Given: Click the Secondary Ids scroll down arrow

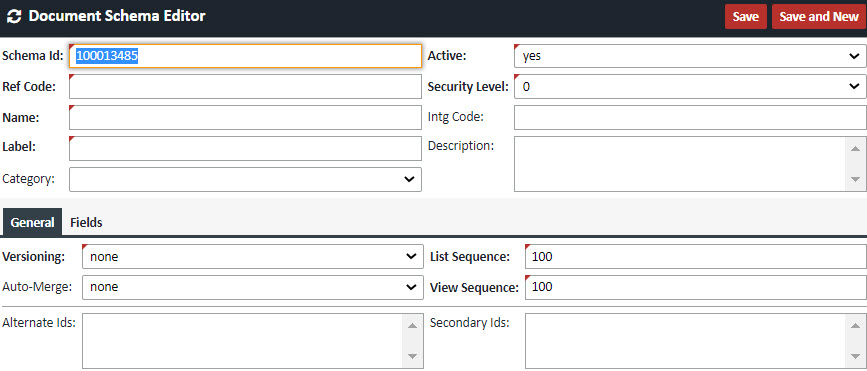Looking at the screenshot, I should tap(856, 357).
